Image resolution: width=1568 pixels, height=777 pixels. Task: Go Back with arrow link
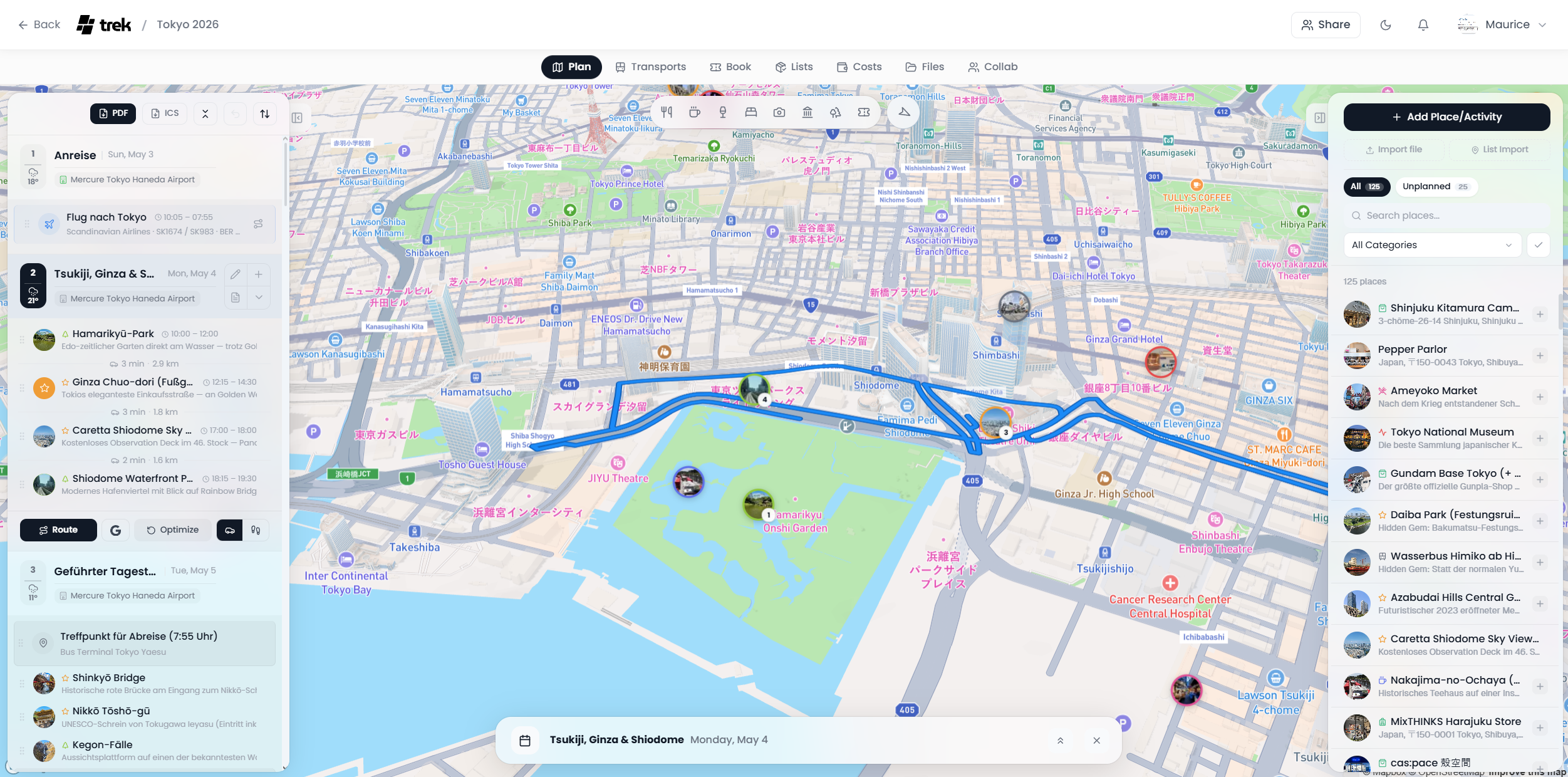[x=39, y=24]
